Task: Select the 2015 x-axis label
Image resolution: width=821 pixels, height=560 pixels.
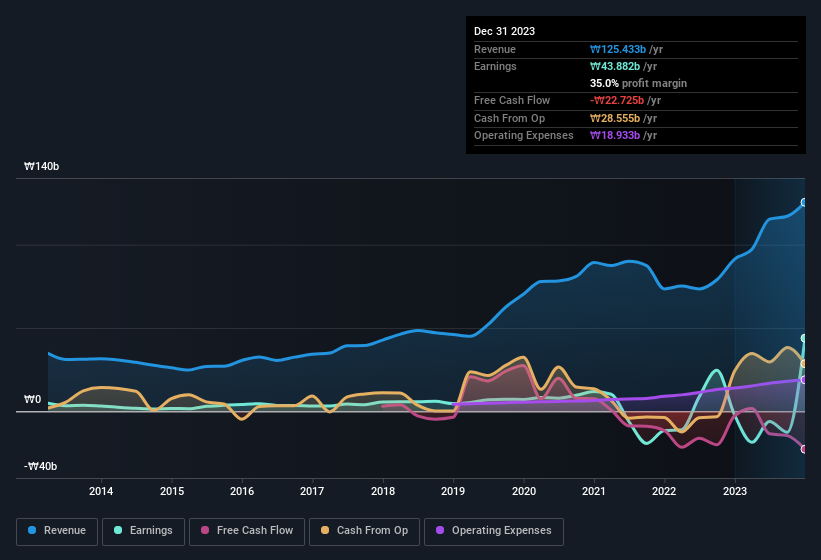Action: tap(172, 491)
